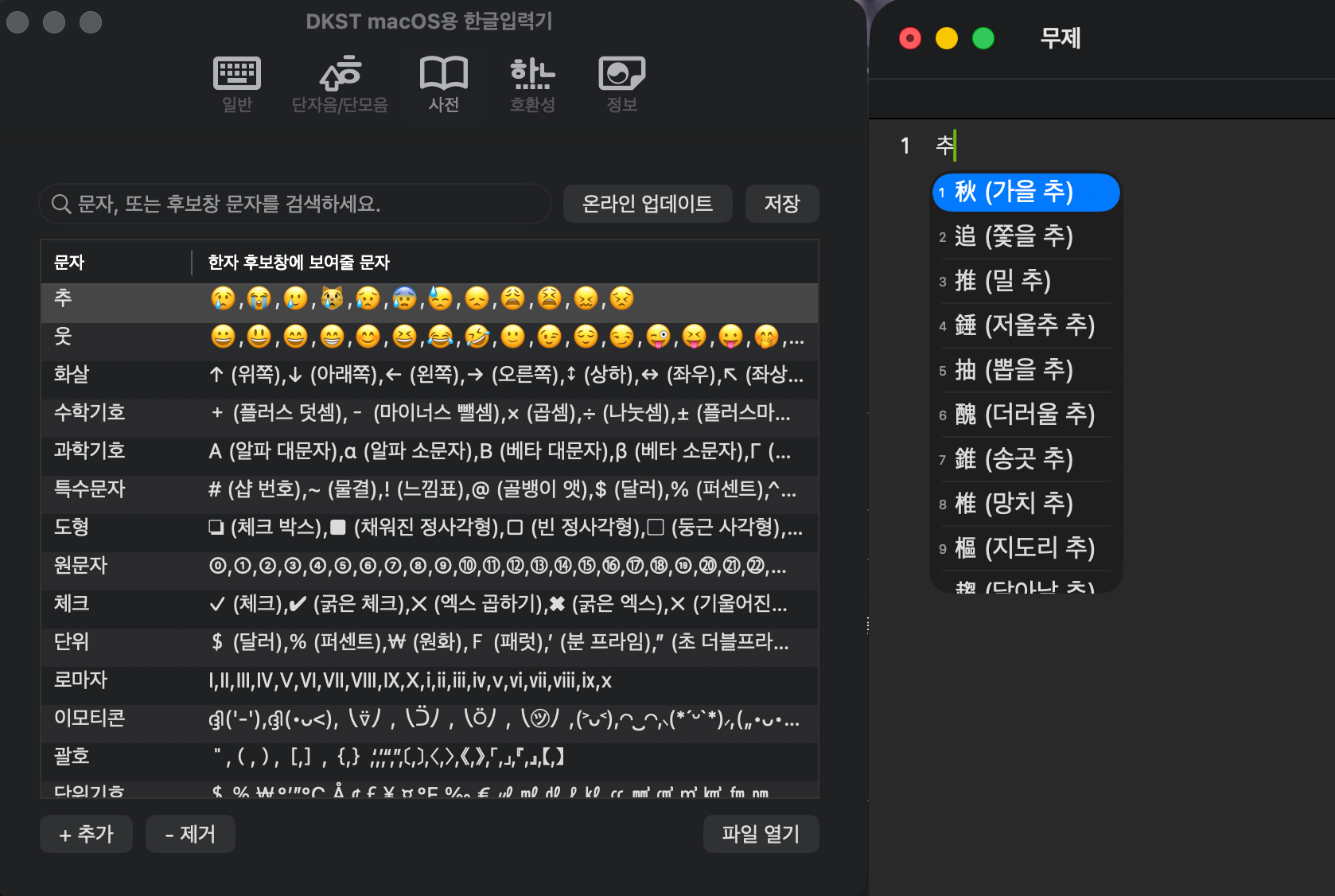Screen dimensions: 1335x896
Task: Choose candidate 4 錘 (저울추 추)
Action: (x=1026, y=325)
